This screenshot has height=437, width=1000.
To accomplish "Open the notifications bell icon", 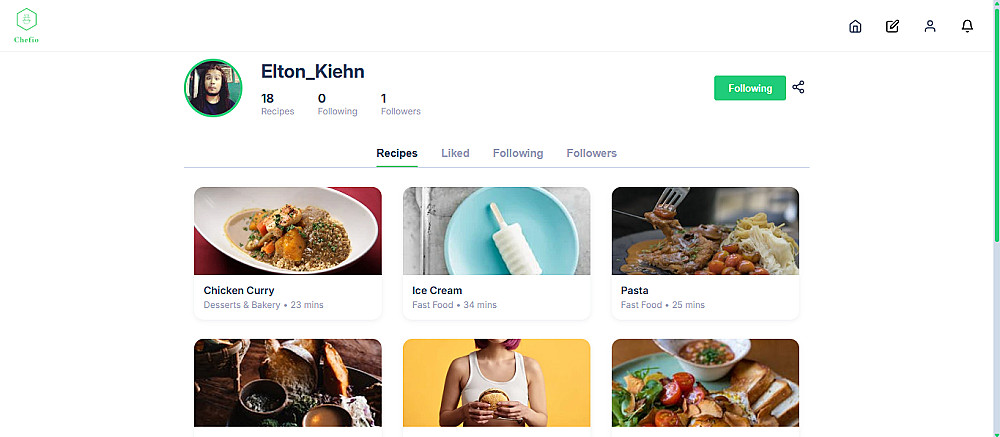I will [x=967, y=26].
